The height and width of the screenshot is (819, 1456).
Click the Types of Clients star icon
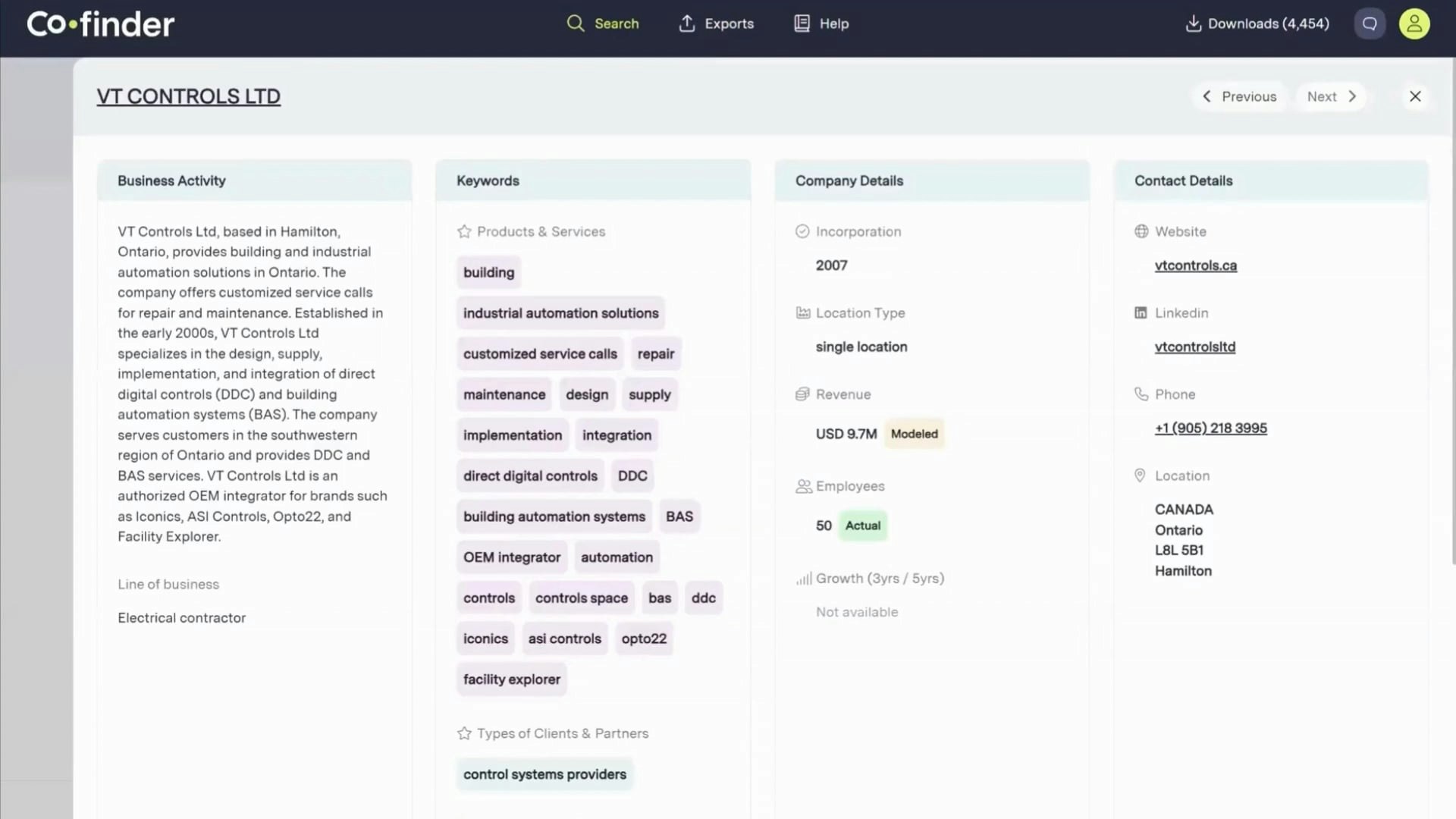(464, 733)
